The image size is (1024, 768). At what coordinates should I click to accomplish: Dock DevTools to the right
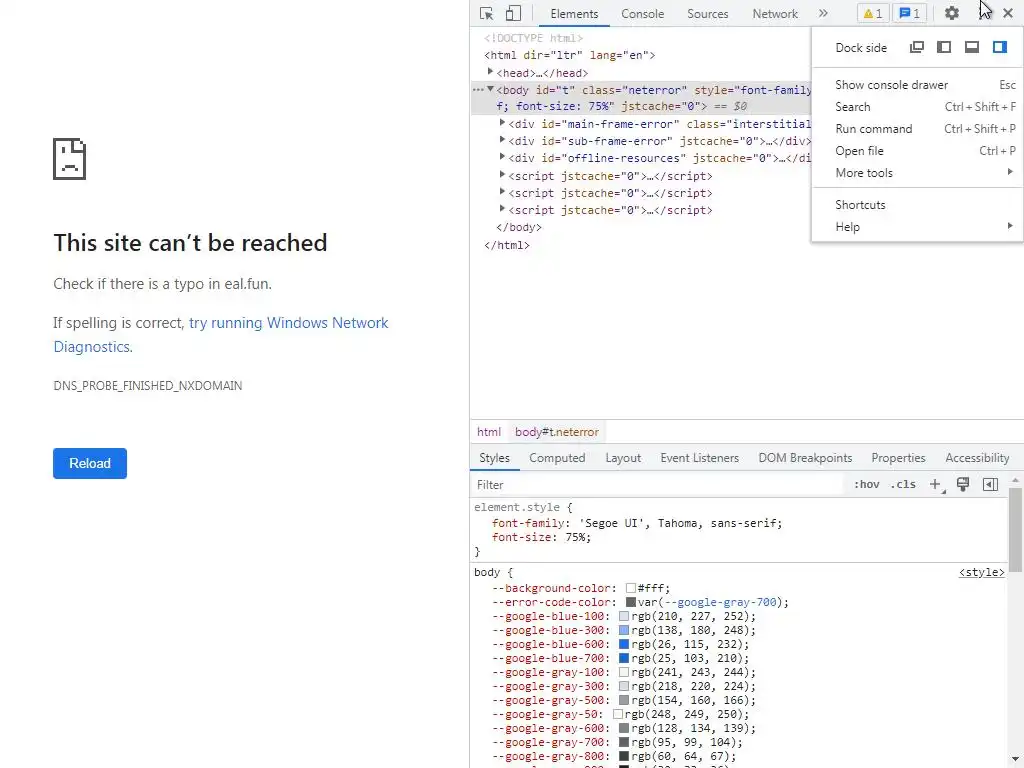(1000, 47)
